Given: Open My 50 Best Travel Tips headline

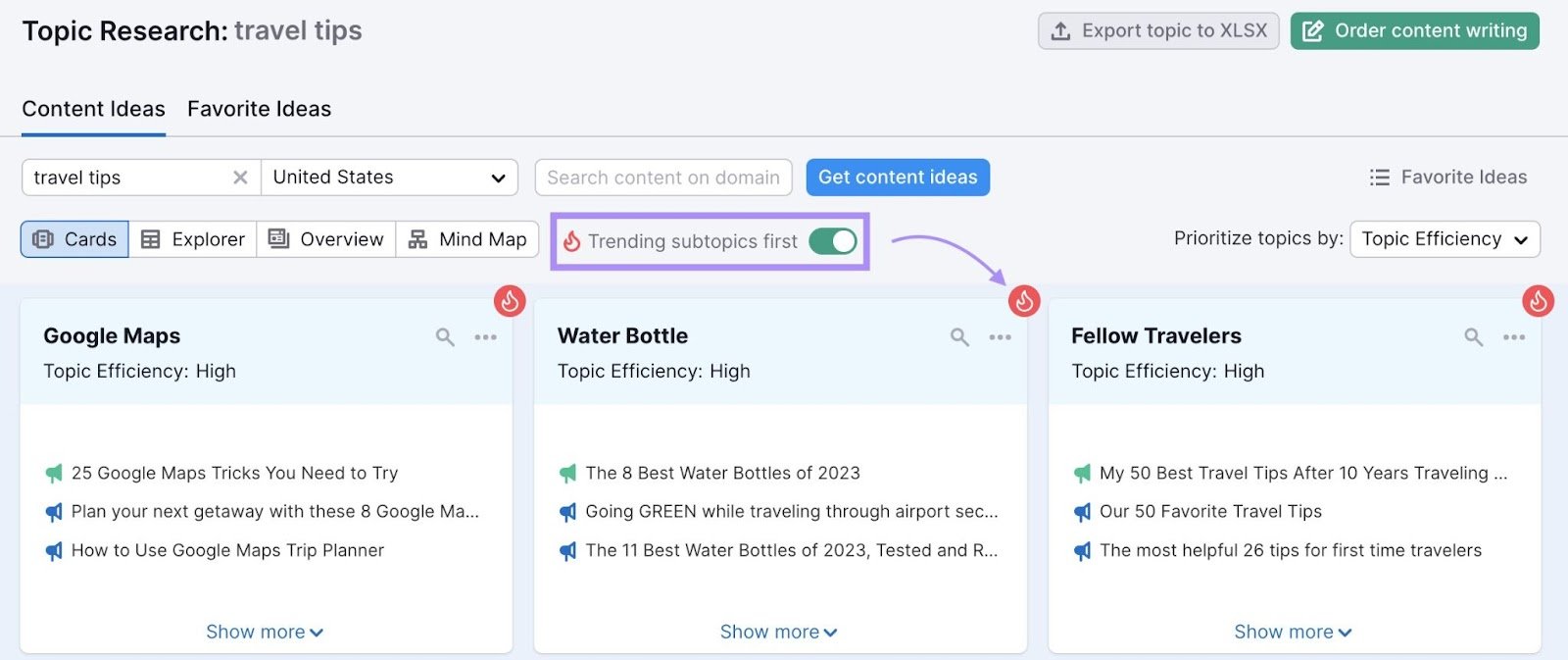Looking at the screenshot, I should tap(1303, 474).
